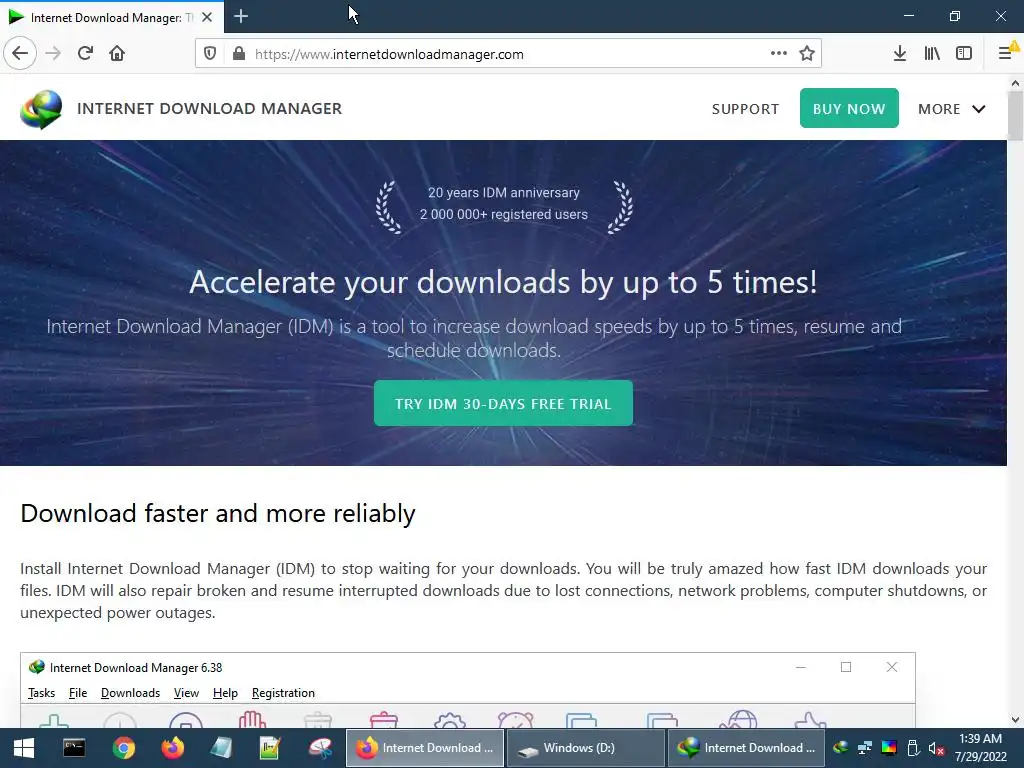
Task: Click the page vertical scrollbar thumb
Action: coord(1015,116)
